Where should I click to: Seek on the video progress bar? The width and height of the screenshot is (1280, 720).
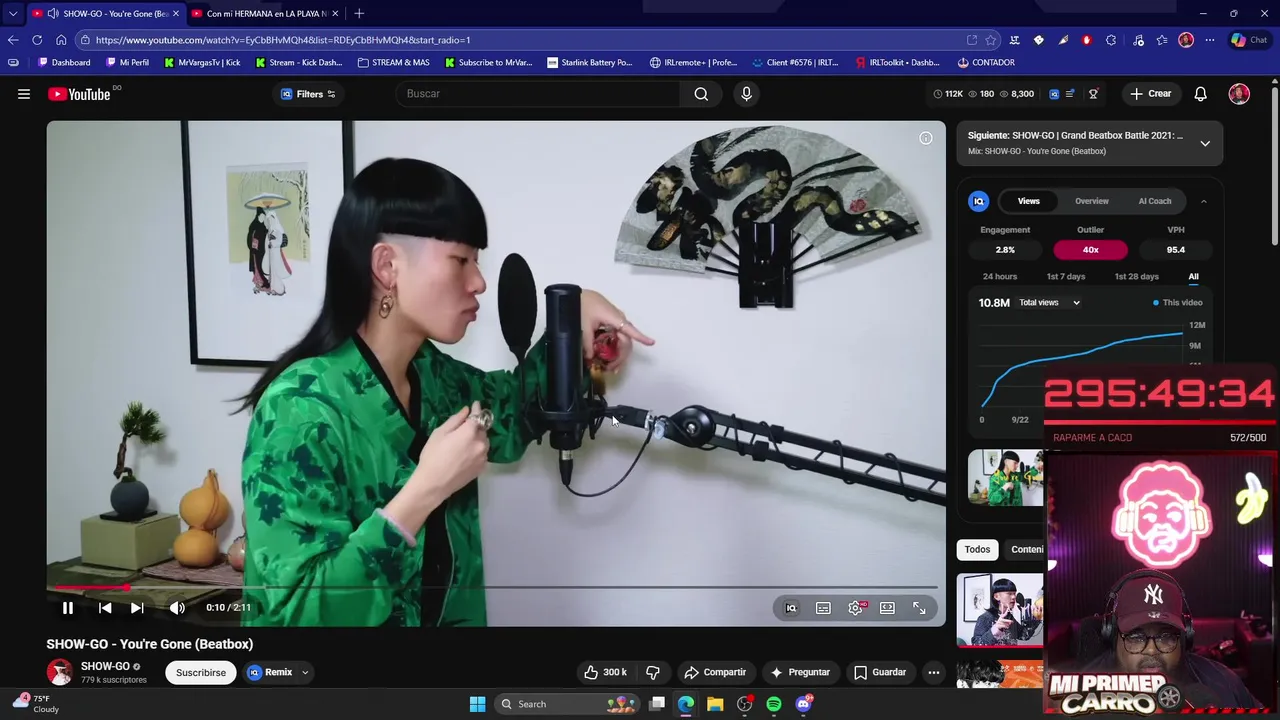496,587
